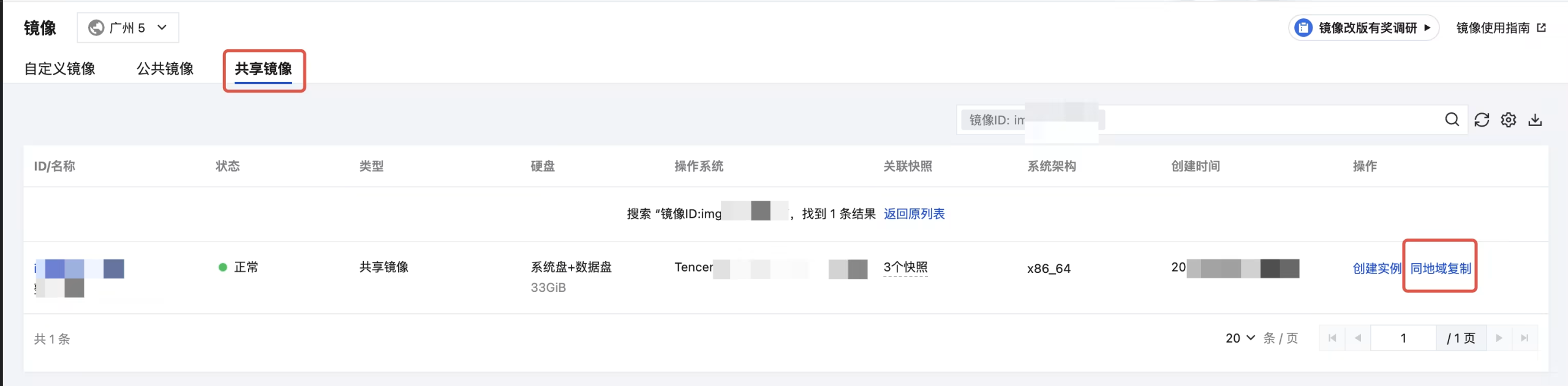
Task: Open the 20 条/页 page size dropdown
Action: [1240, 338]
